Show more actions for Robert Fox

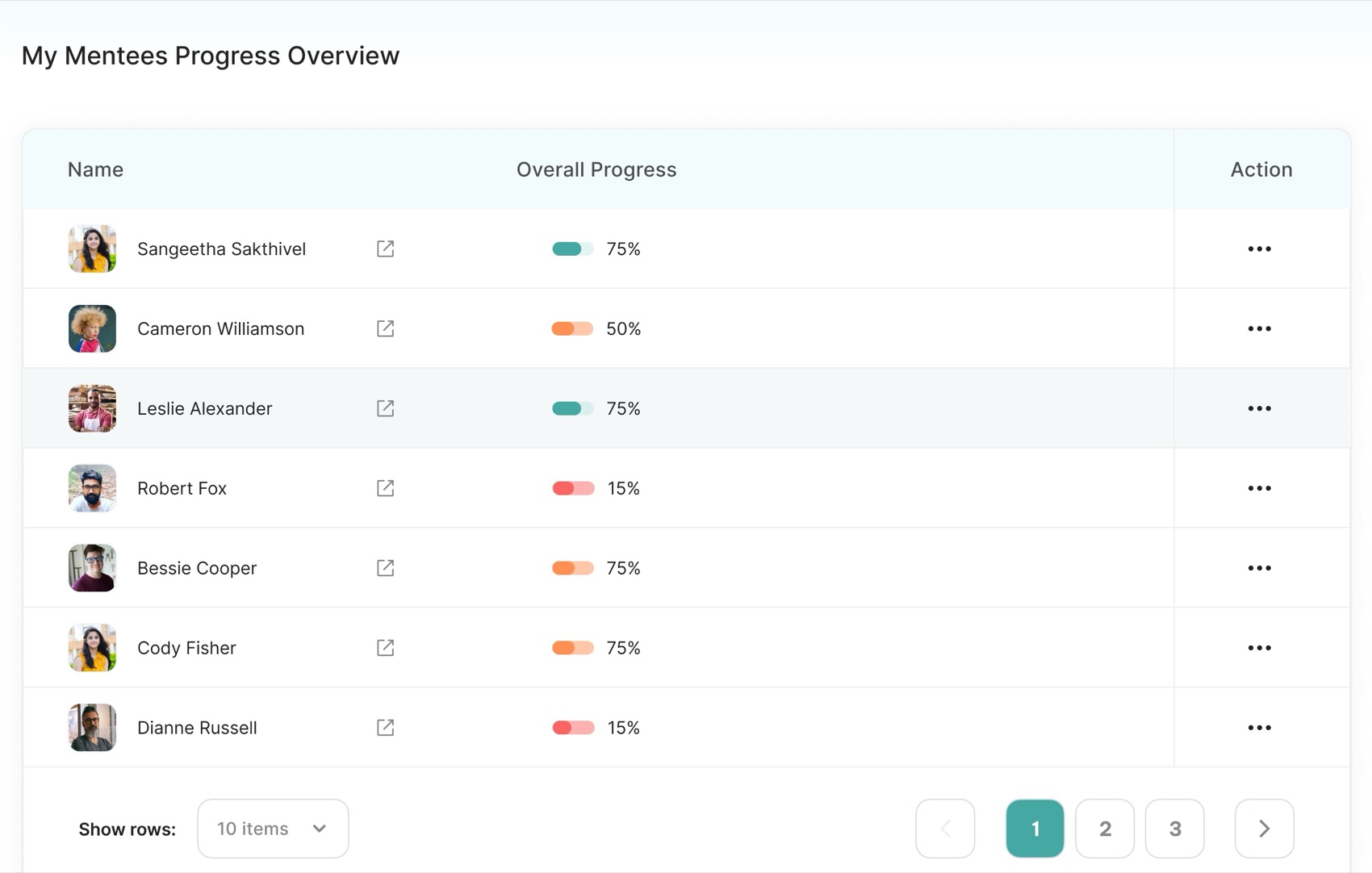[1259, 488]
